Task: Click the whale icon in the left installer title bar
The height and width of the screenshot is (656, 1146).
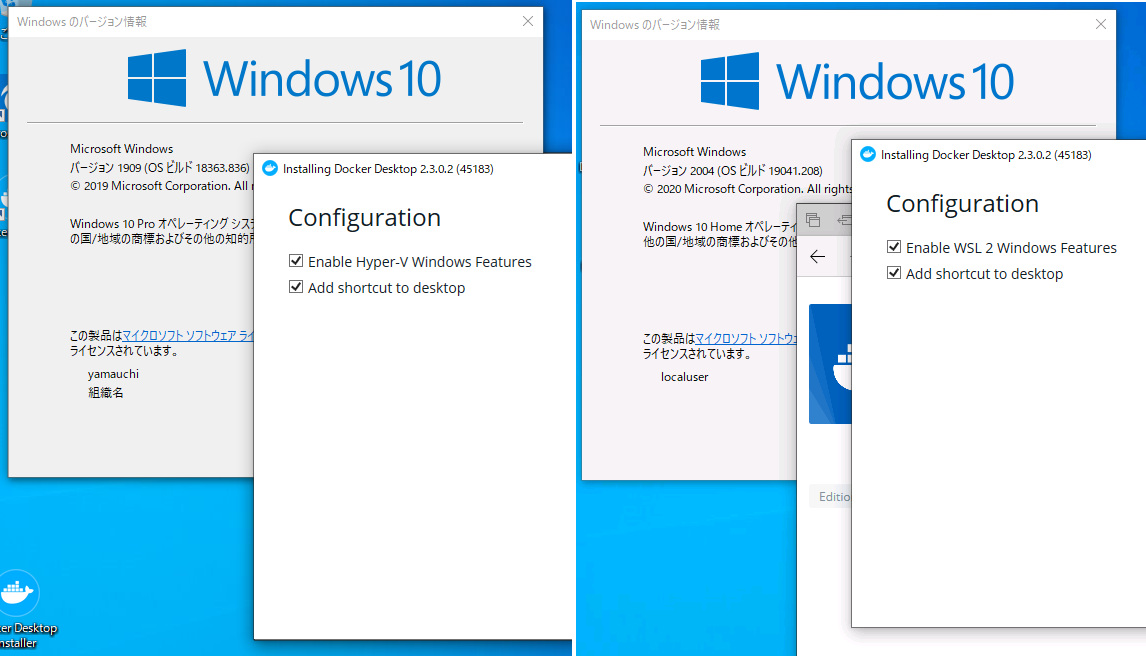Action: click(x=270, y=168)
